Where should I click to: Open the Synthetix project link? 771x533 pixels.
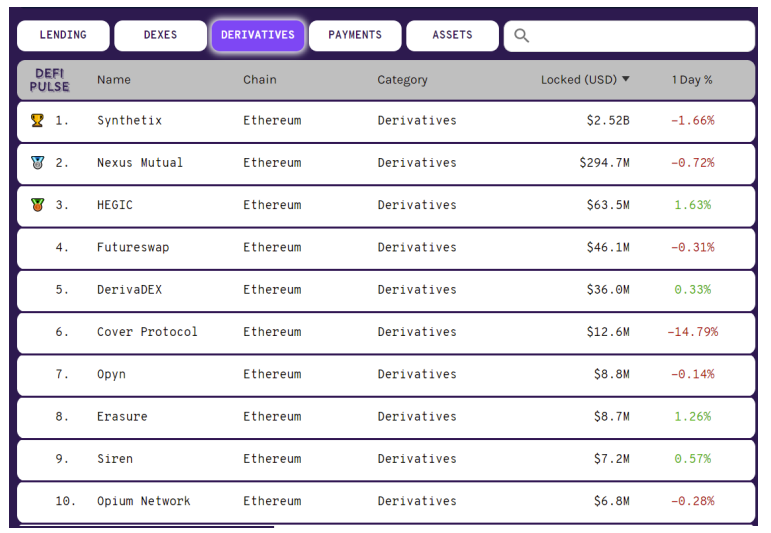(x=129, y=120)
